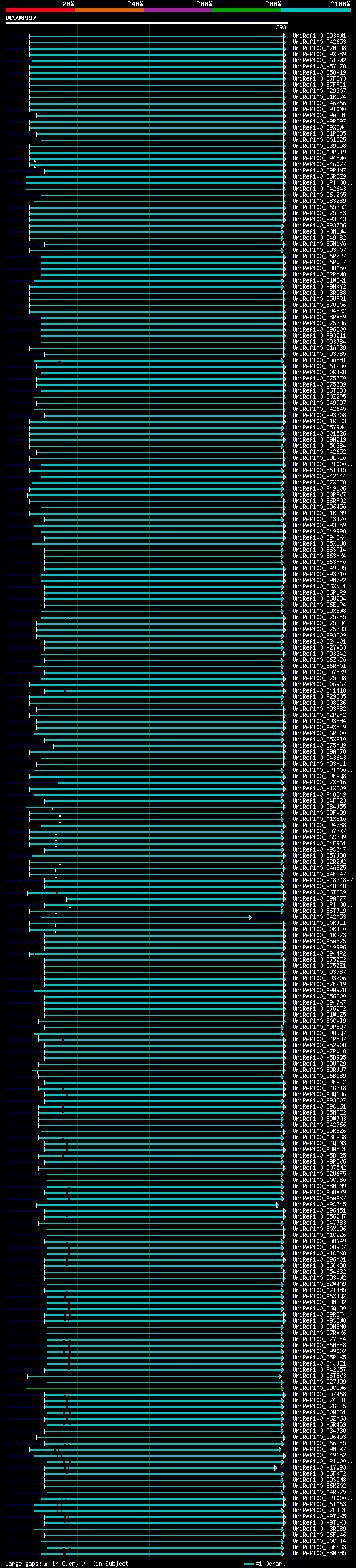The image size is (356, 1568).
Task: Select the UniRef100_Q75XU9 label
Action: [319, 746]
